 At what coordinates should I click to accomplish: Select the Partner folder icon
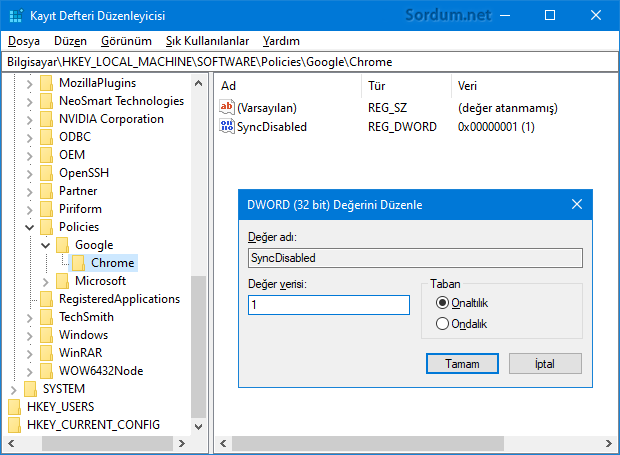46,191
